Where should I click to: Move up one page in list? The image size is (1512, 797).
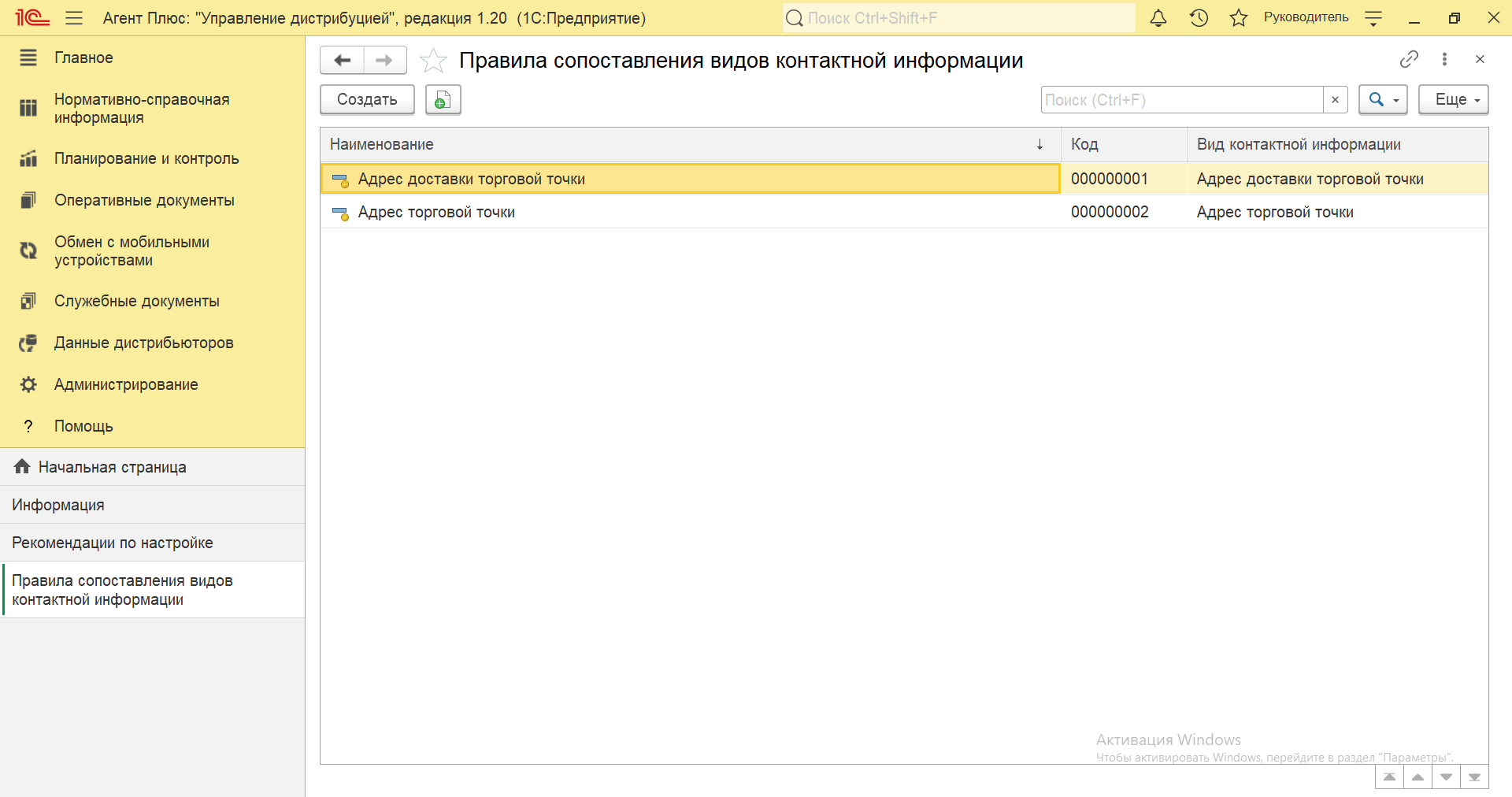[1417, 777]
